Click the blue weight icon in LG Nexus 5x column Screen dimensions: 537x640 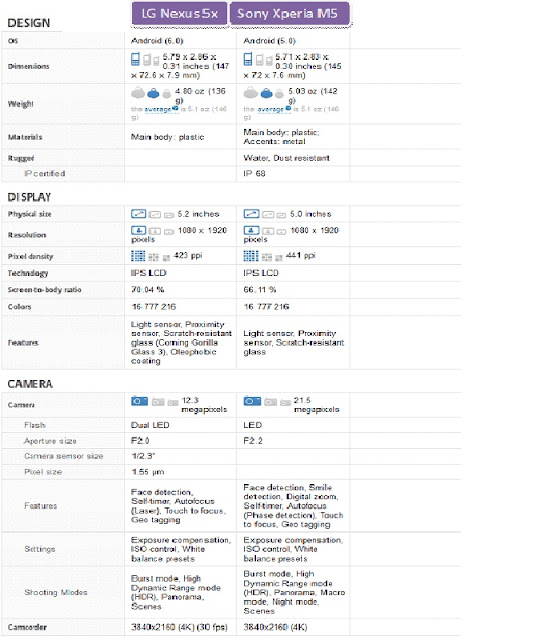(x=153, y=94)
